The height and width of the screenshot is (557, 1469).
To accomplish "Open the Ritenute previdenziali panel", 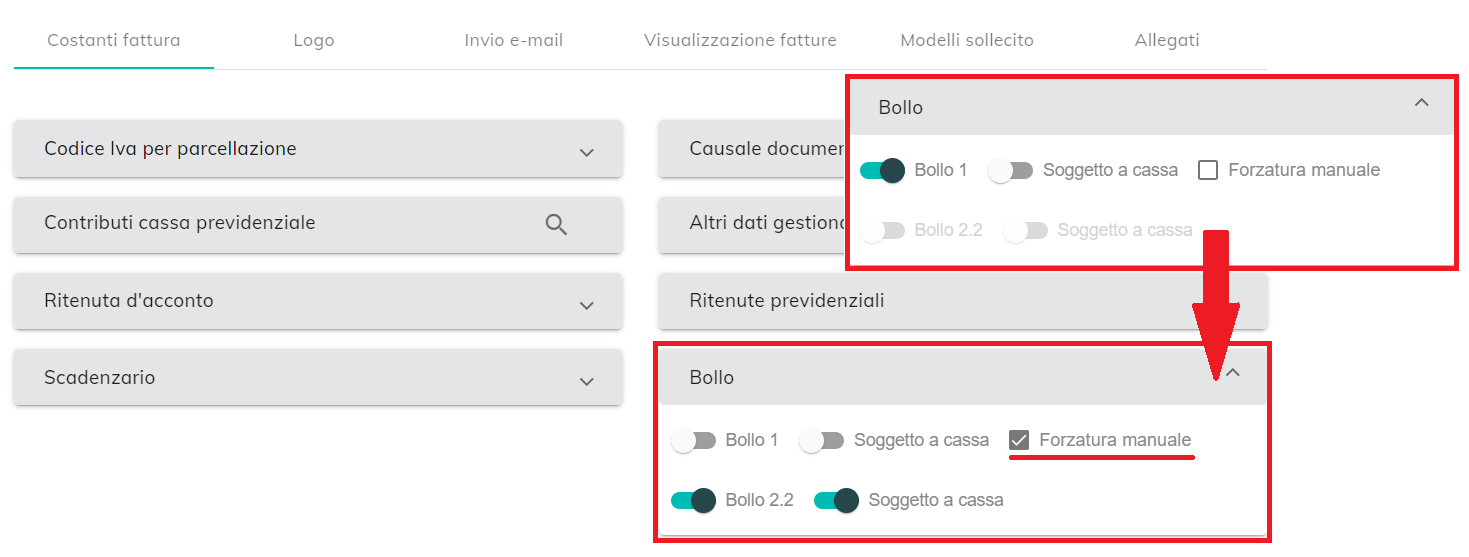I will click(x=963, y=301).
